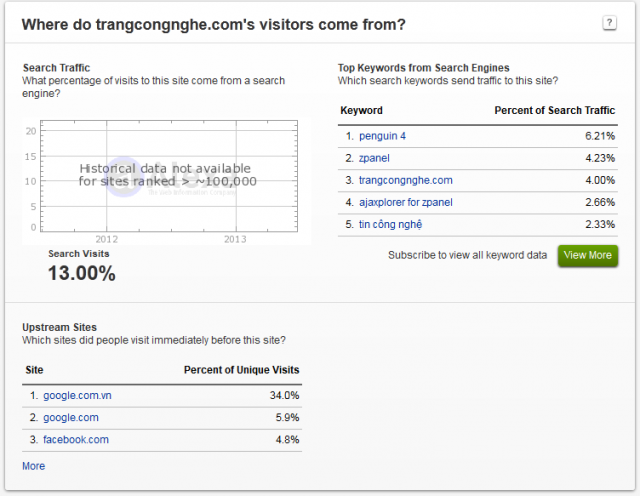Viewport: 640px width, 496px height.
Task: Click the Keyword column header
Action: (x=361, y=110)
